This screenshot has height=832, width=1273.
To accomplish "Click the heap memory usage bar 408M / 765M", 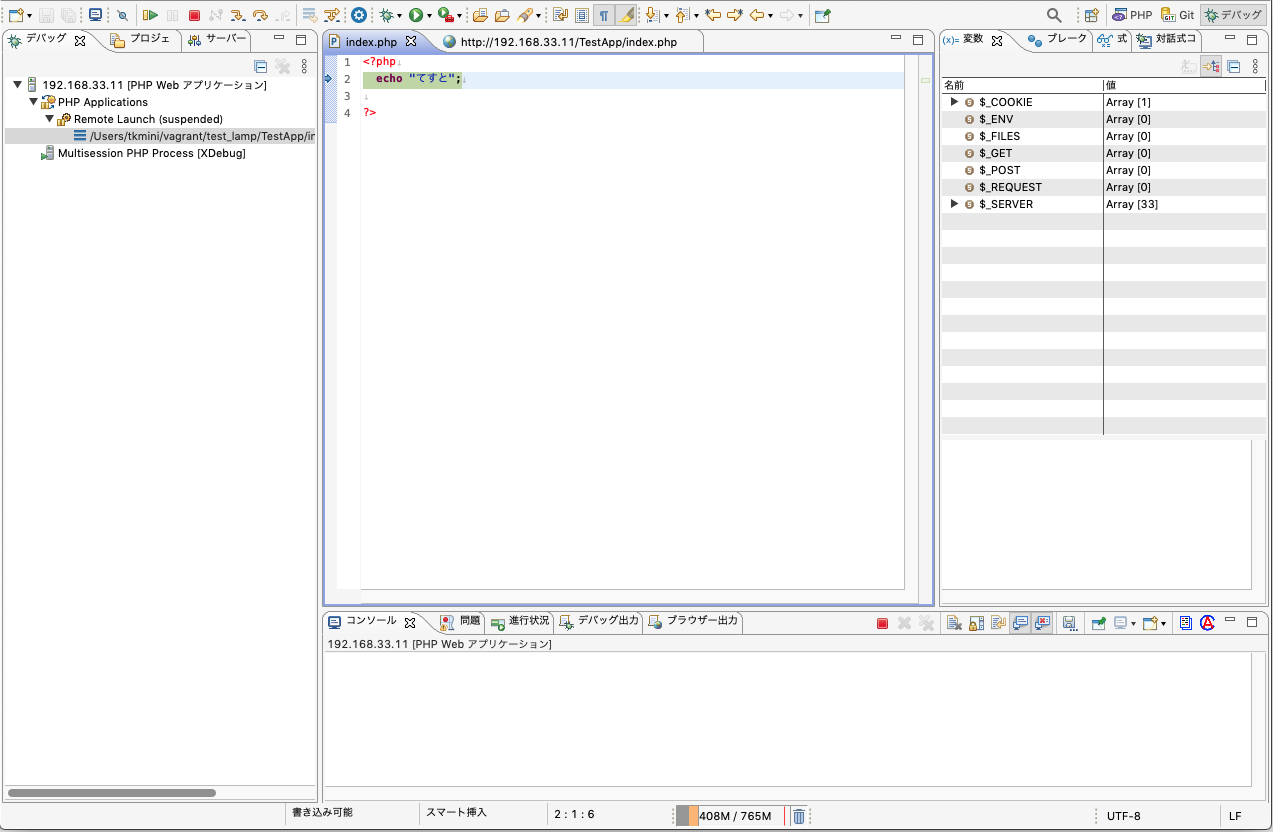I will [731, 816].
